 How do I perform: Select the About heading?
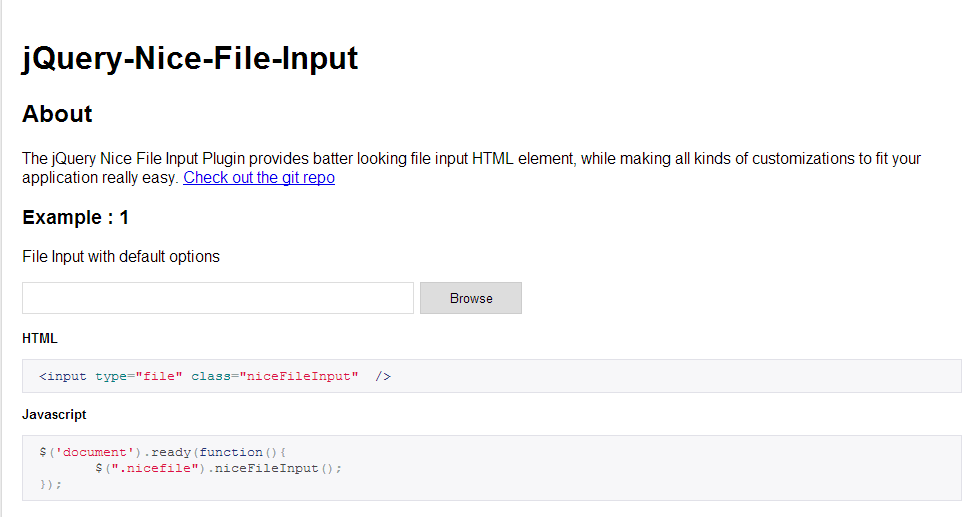(x=57, y=114)
